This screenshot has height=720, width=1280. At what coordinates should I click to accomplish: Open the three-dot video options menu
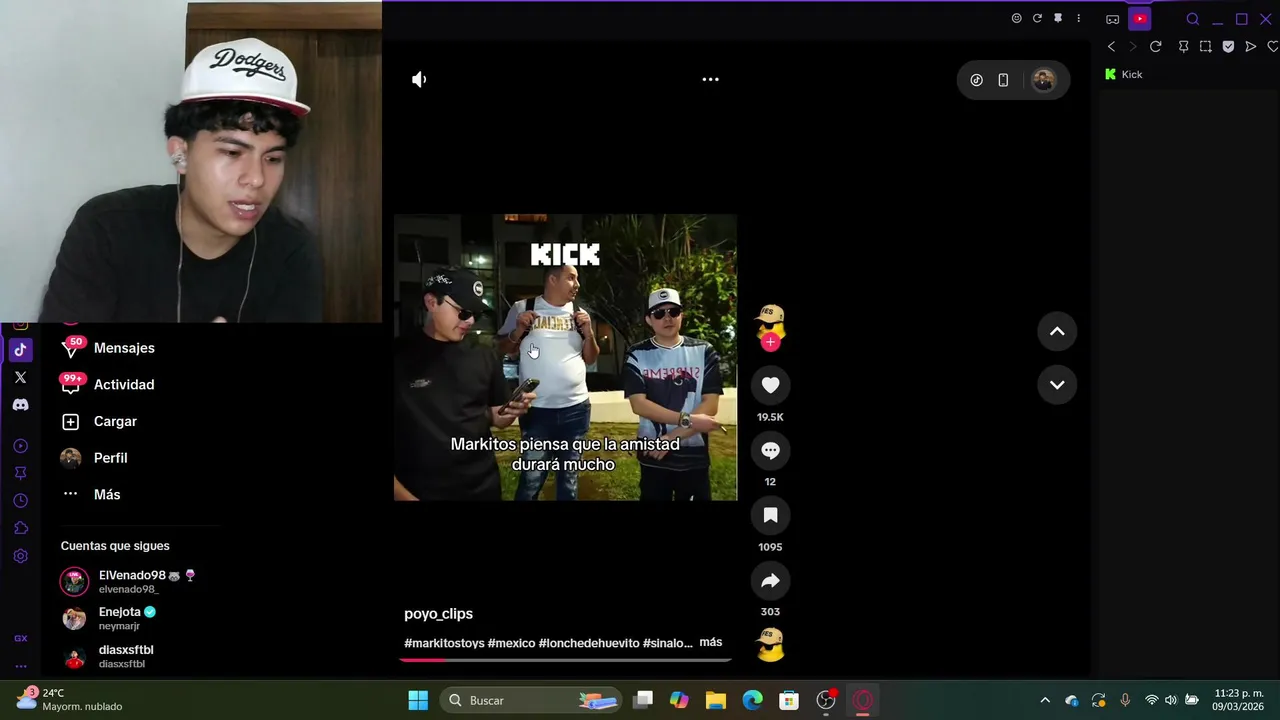click(710, 79)
